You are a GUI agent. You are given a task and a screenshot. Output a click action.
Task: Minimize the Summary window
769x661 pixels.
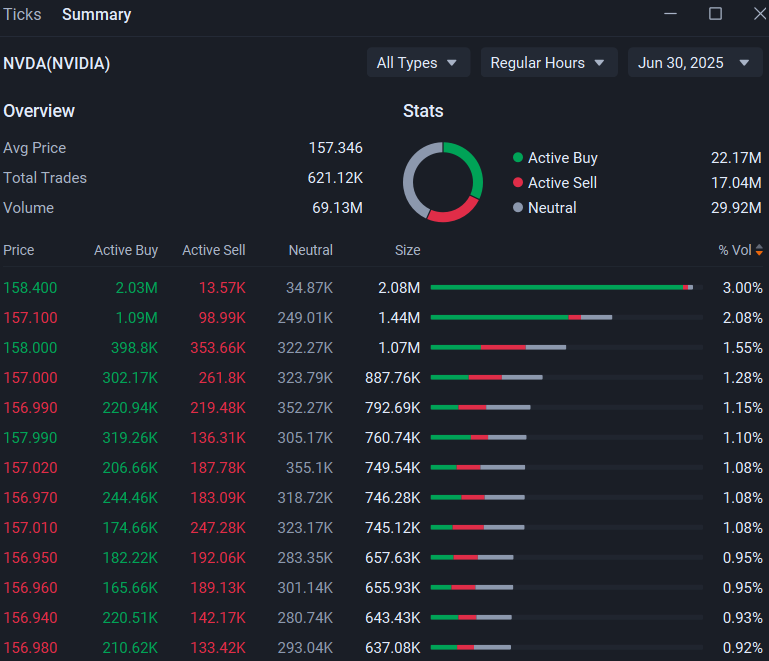tap(670, 14)
